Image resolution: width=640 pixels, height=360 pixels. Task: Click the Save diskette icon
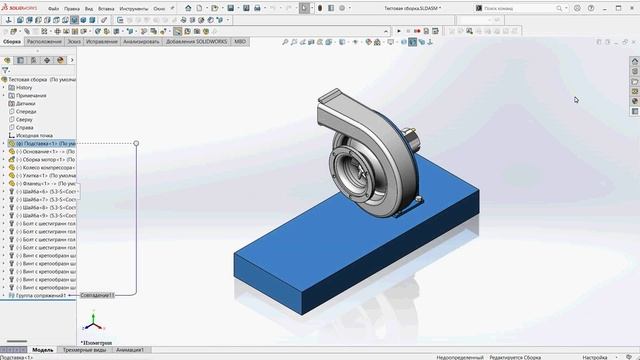[231, 8]
